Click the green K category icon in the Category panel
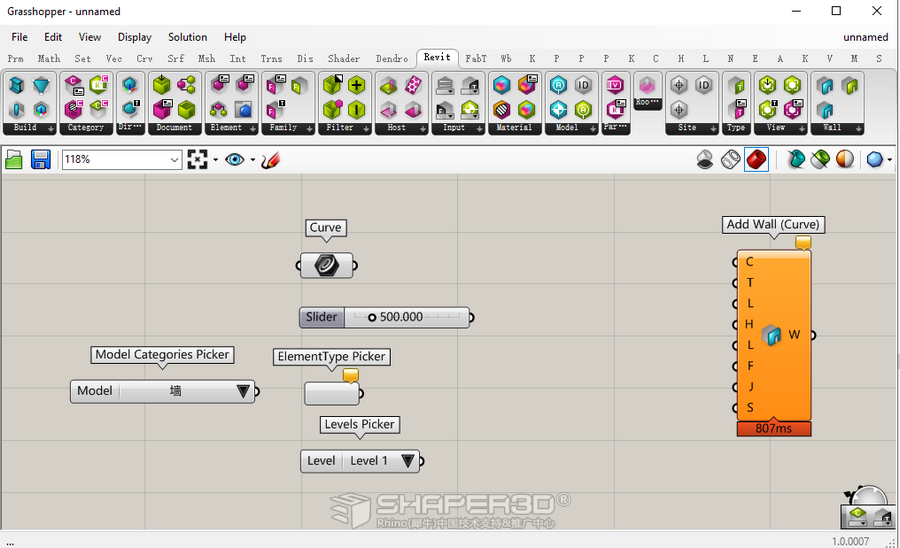The width and height of the screenshot is (900, 548). 99,84
